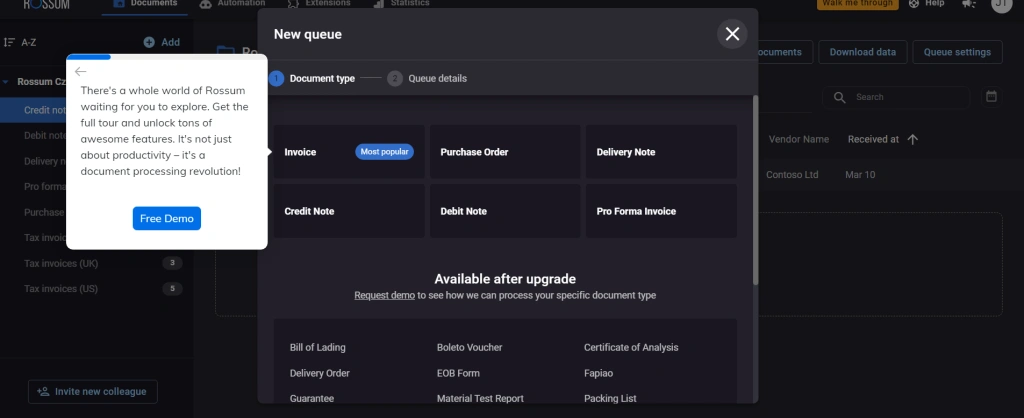Click Fapiao option

598,374
